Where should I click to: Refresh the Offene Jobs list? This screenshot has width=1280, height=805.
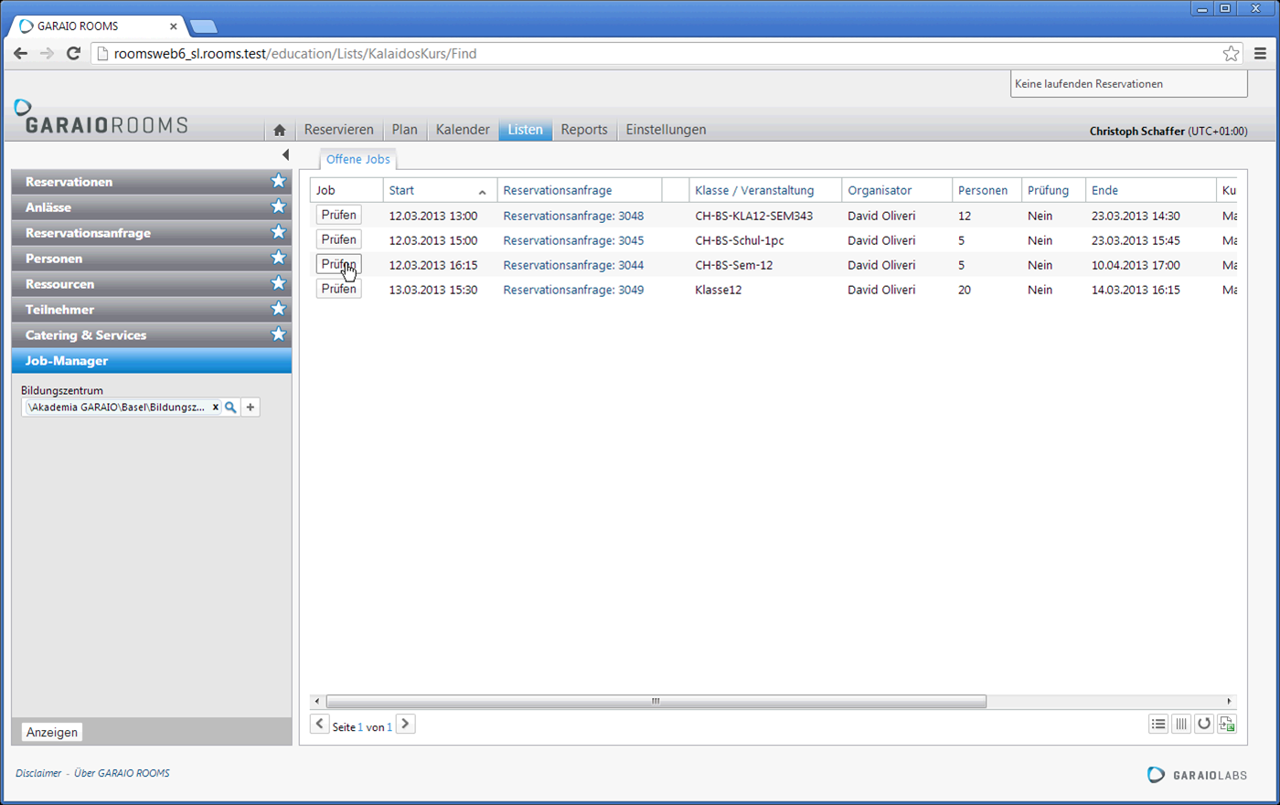pos(1204,724)
